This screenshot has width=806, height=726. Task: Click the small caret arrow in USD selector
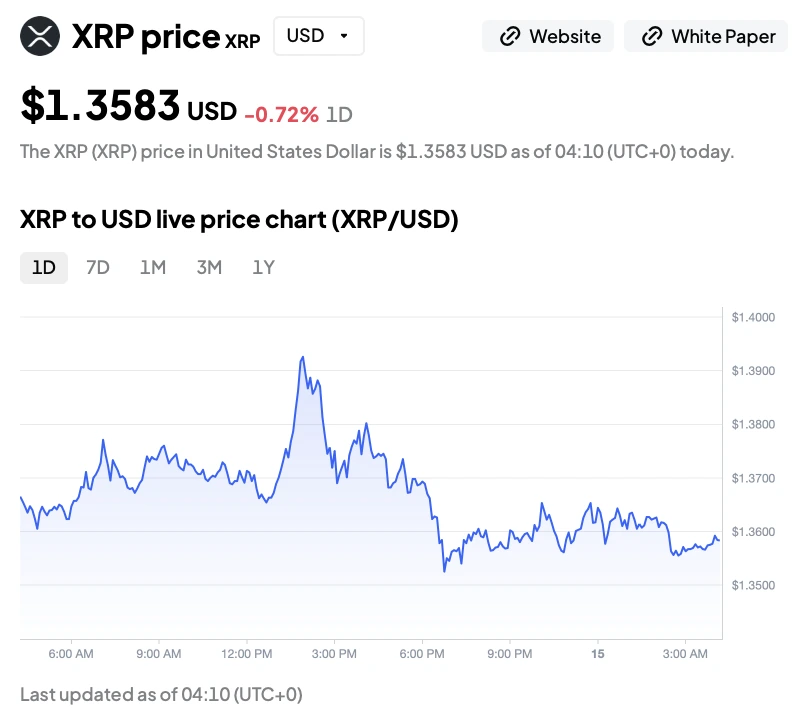coord(345,36)
